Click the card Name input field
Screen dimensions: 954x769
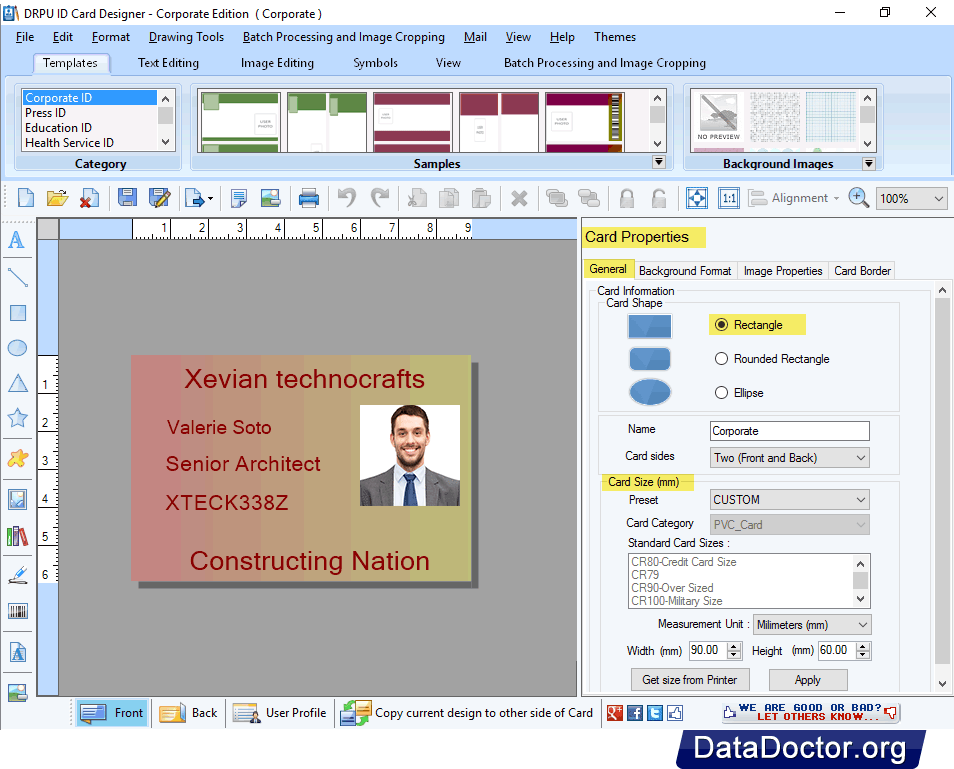[x=790, y=431]
